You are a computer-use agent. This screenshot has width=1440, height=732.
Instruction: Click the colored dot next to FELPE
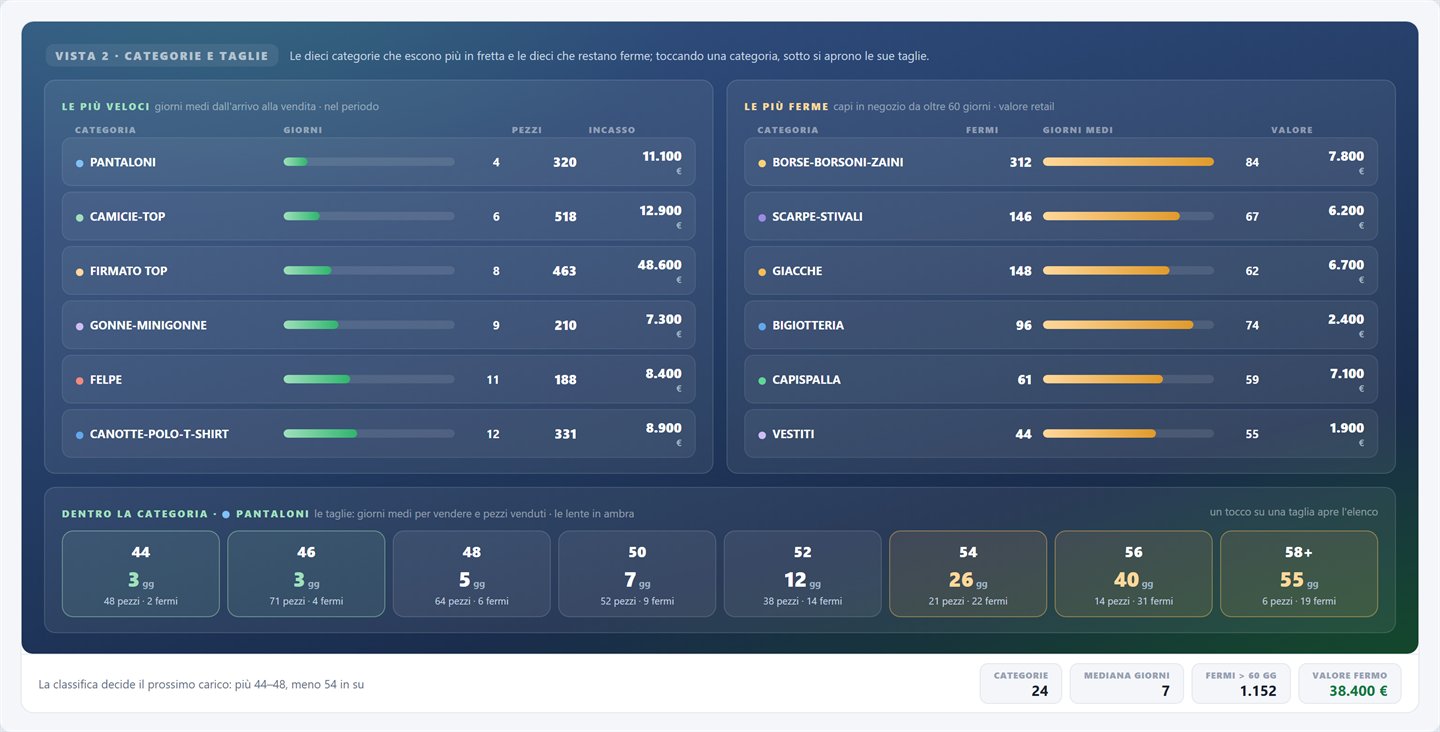pyautogui.click(x=79, y=380)
